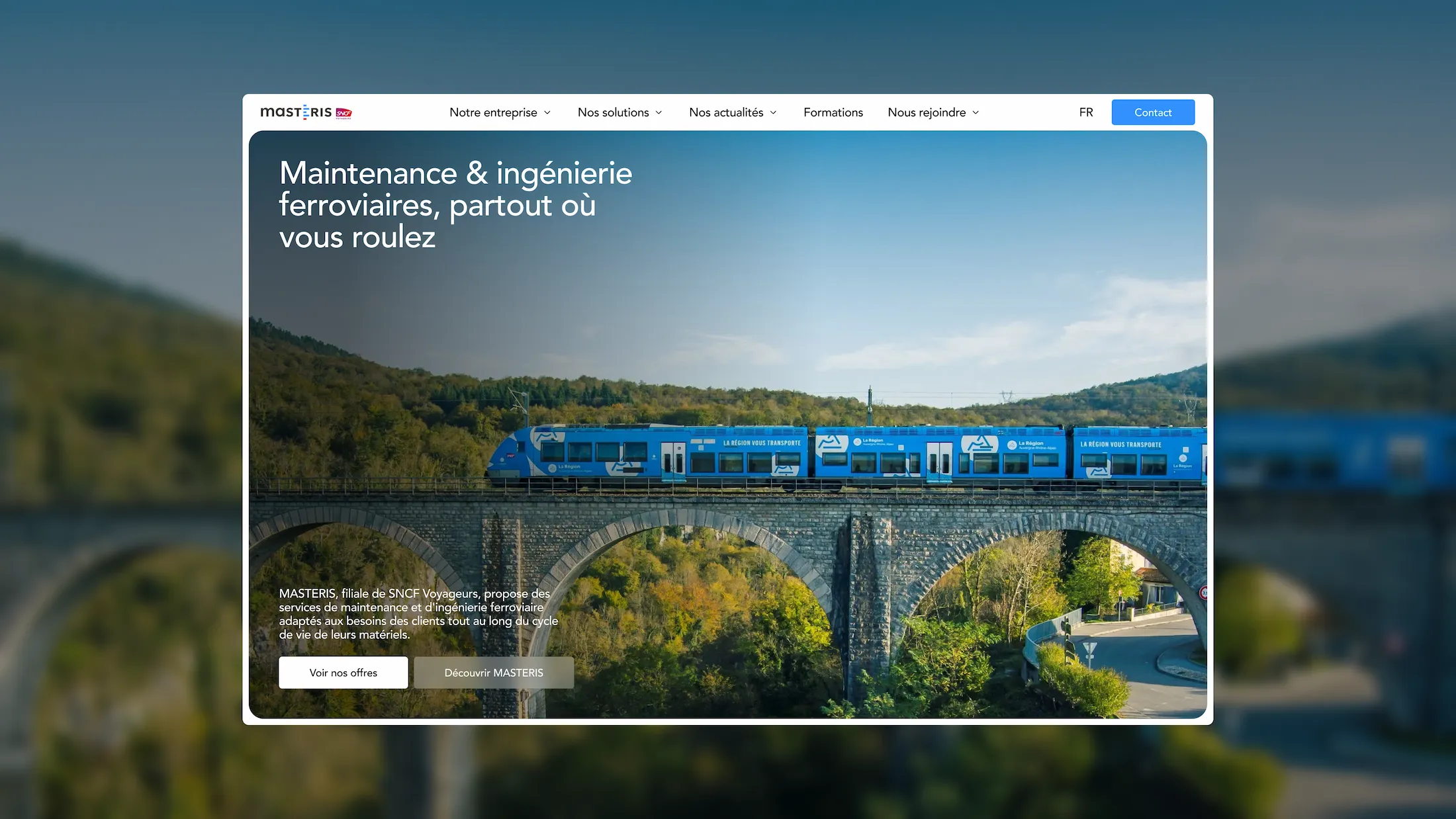The width and height of the screenshot is (1456, 819).
Task: Click the blue Contact button
Action: [1153, 112]
